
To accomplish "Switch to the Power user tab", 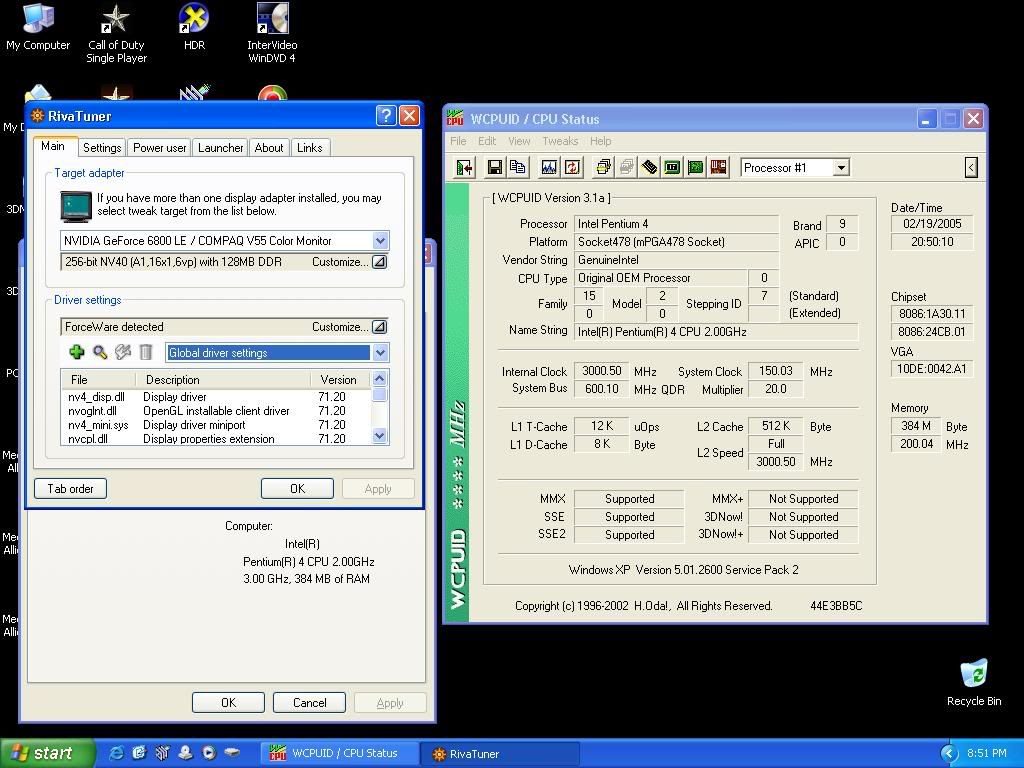I will pyautogui.click(x=158, y=147).
